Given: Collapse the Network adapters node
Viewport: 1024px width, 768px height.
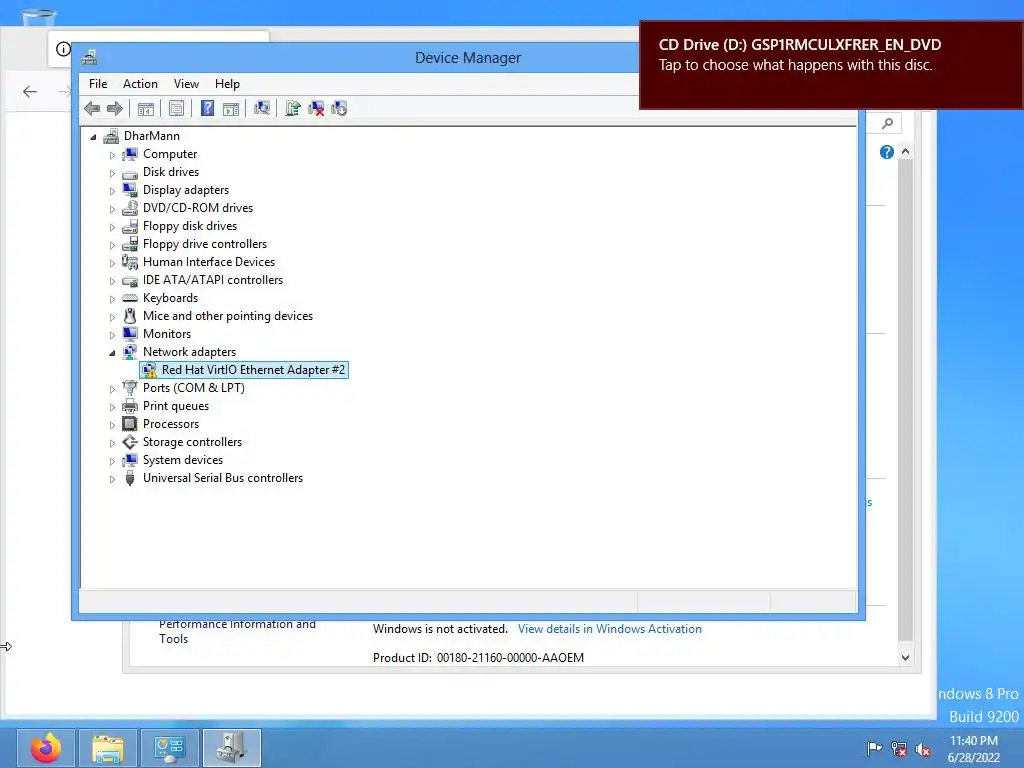Looking at the screenshot, I should [x=112, y=353].
